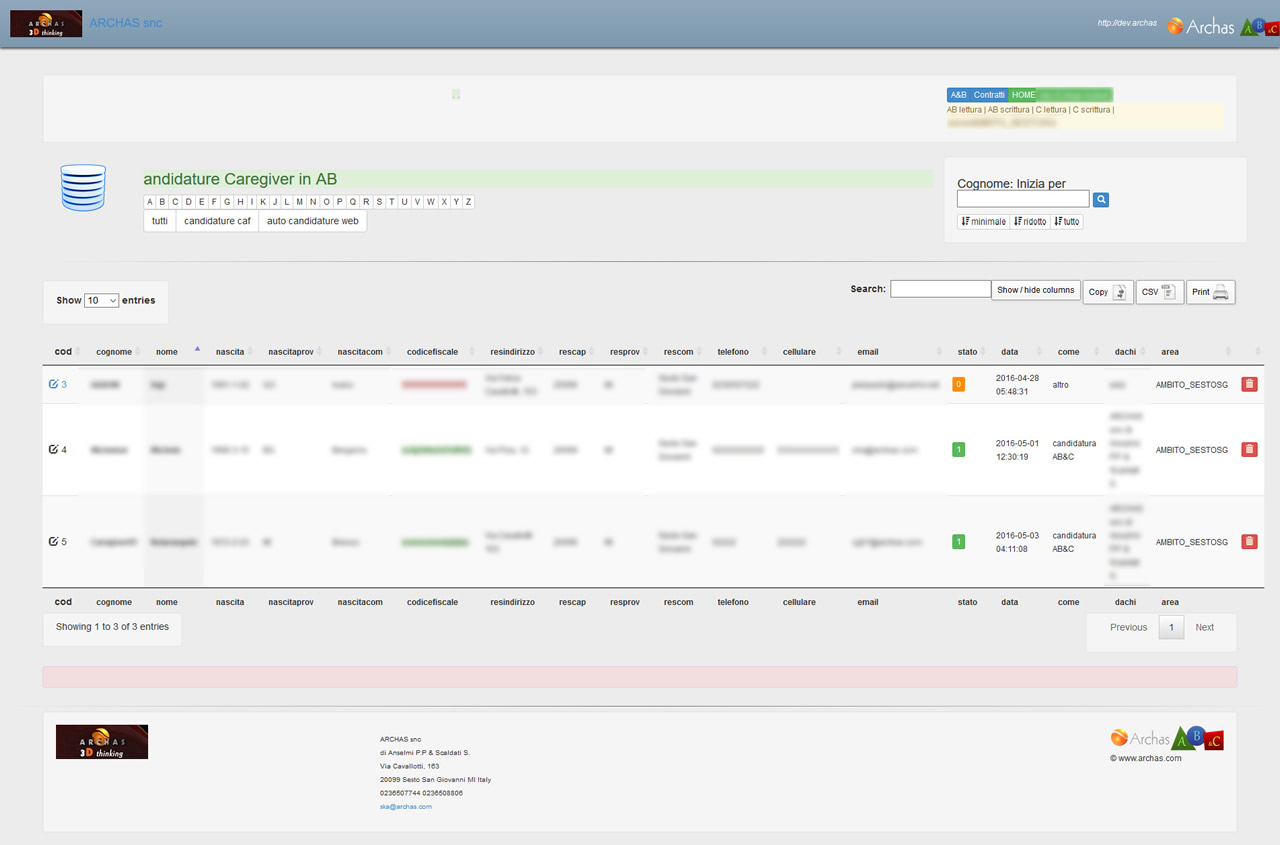
Task: Print the table with the Print button
Action: pyautogui.click(x=1210, y=292)
